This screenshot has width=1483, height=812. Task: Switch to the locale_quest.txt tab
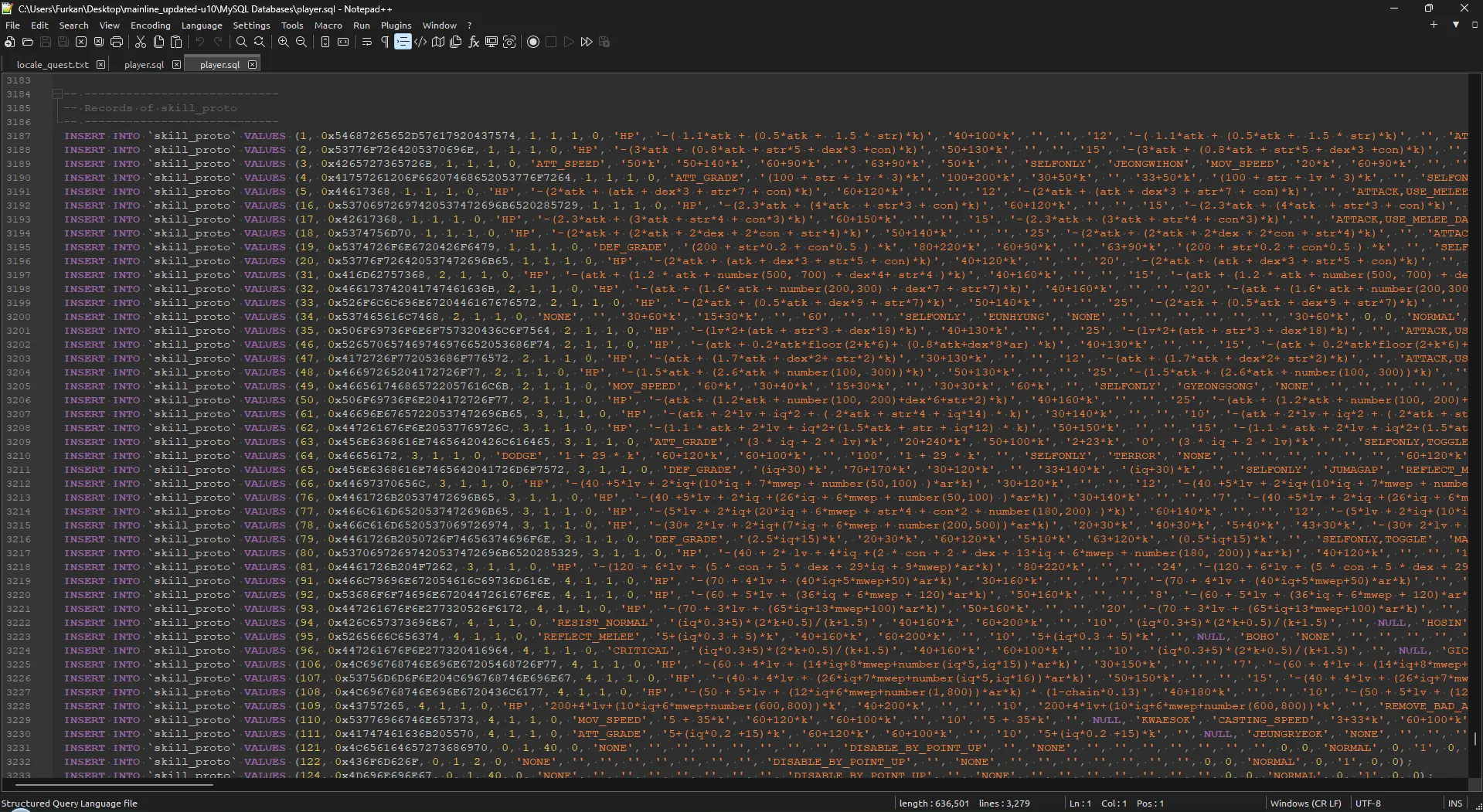(x=53, y=65)
